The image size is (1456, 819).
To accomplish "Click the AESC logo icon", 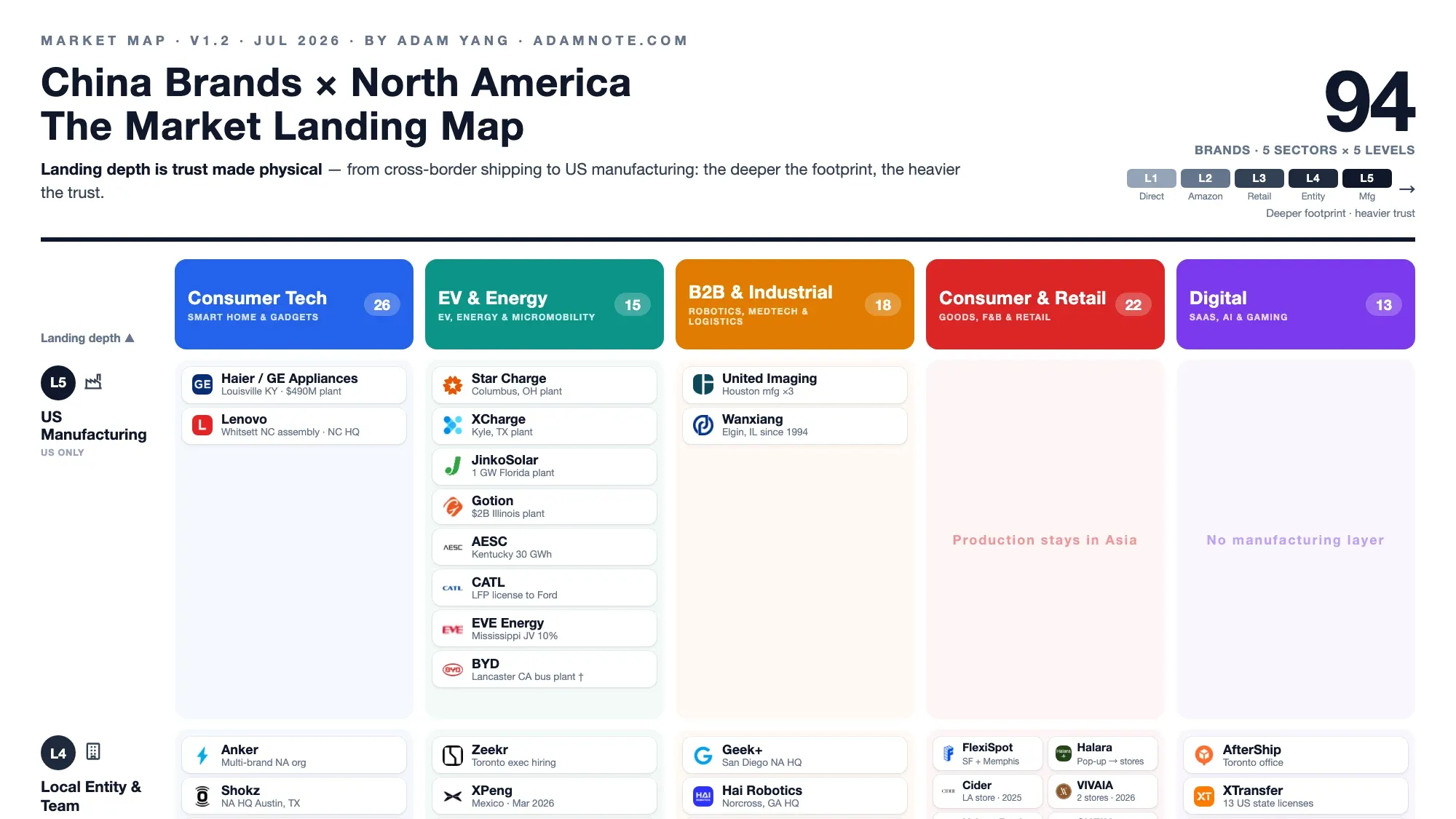I will pyautogui.click(x=453, y=547).
